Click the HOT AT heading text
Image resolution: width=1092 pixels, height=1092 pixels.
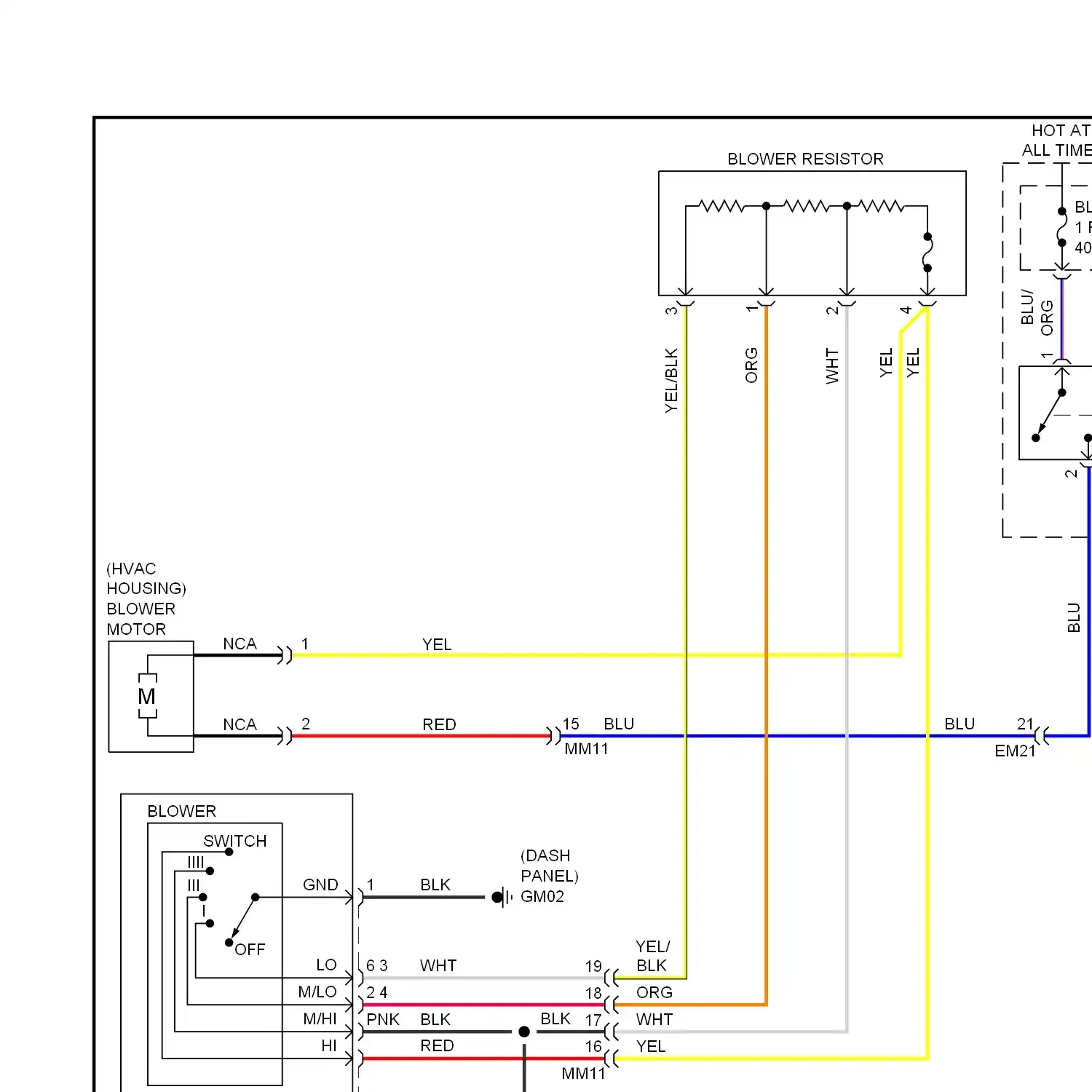(x=1061, y=130)
